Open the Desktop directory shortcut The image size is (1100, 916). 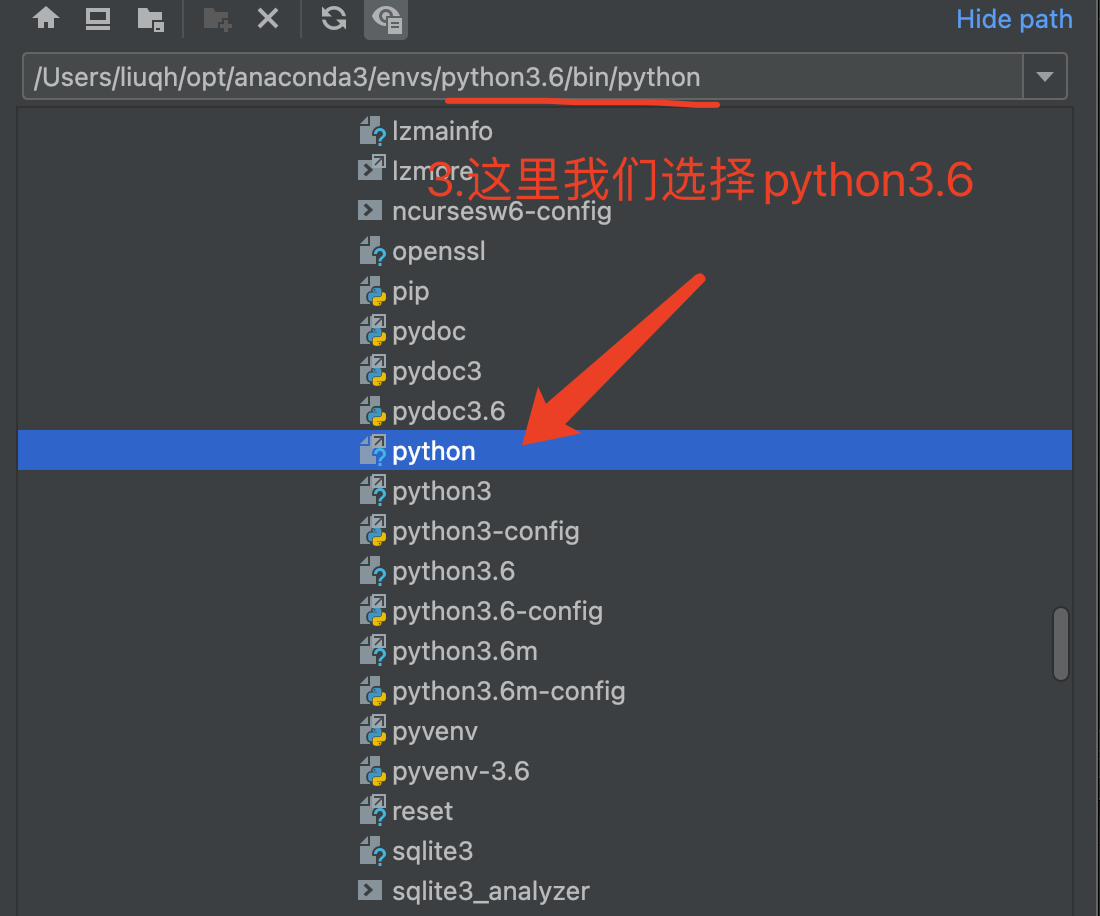97,18
